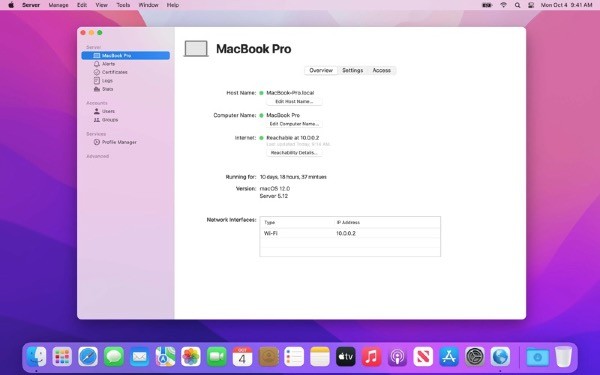Screen dimensions: 600x375
Task: Open Apple TV from the Dock
Action: [346, 357]
